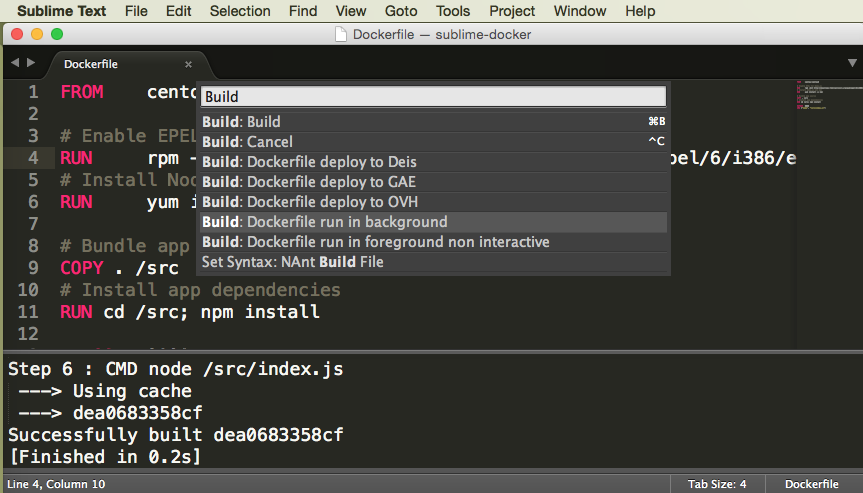Viewport: 863px width, 493px height.
Task: Click the FROM keyword on line 1
Action: (81, 92)
